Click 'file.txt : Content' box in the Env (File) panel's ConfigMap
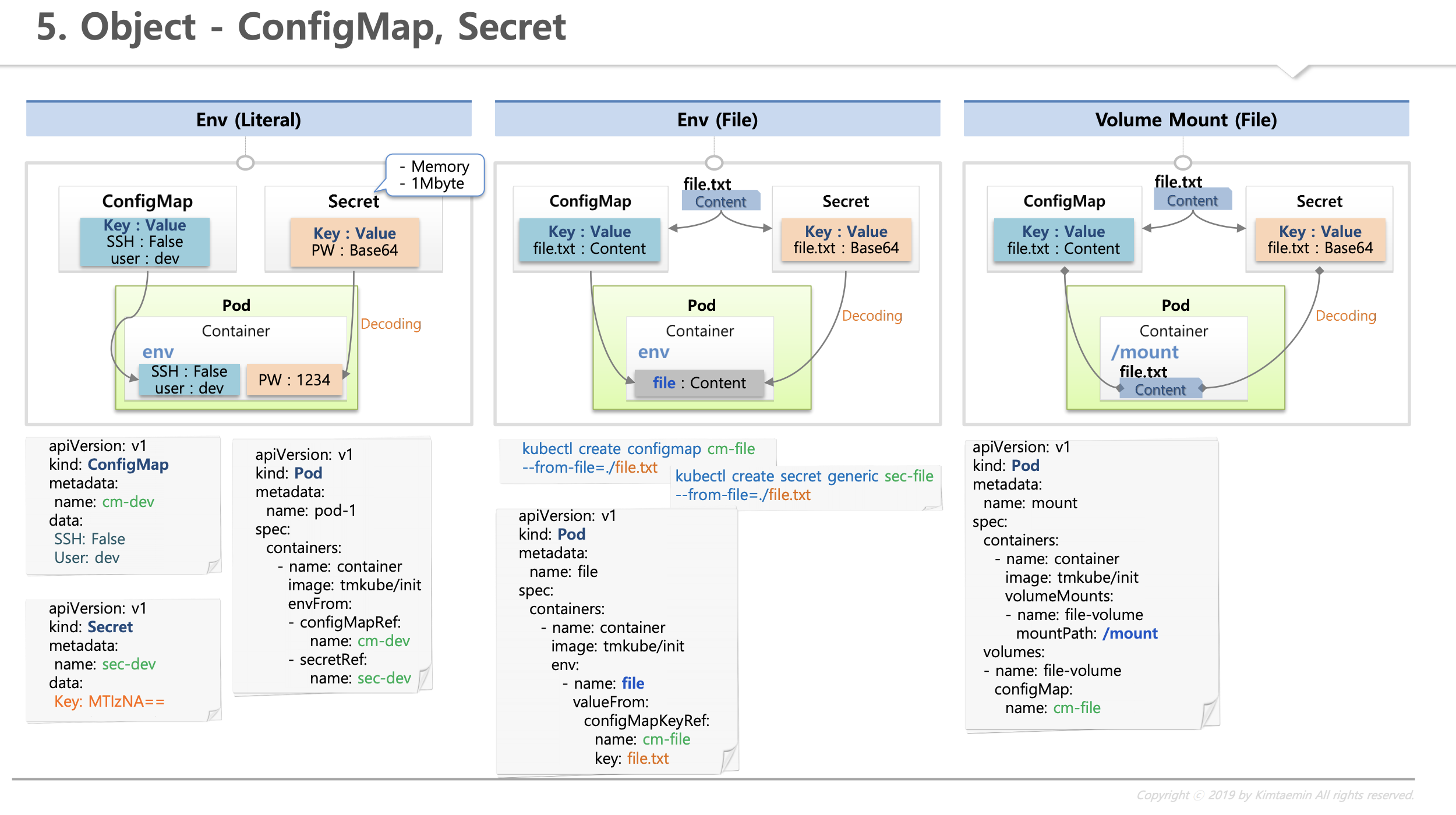1456x815 pixels. pyautogui.click(x=589, y=240)
